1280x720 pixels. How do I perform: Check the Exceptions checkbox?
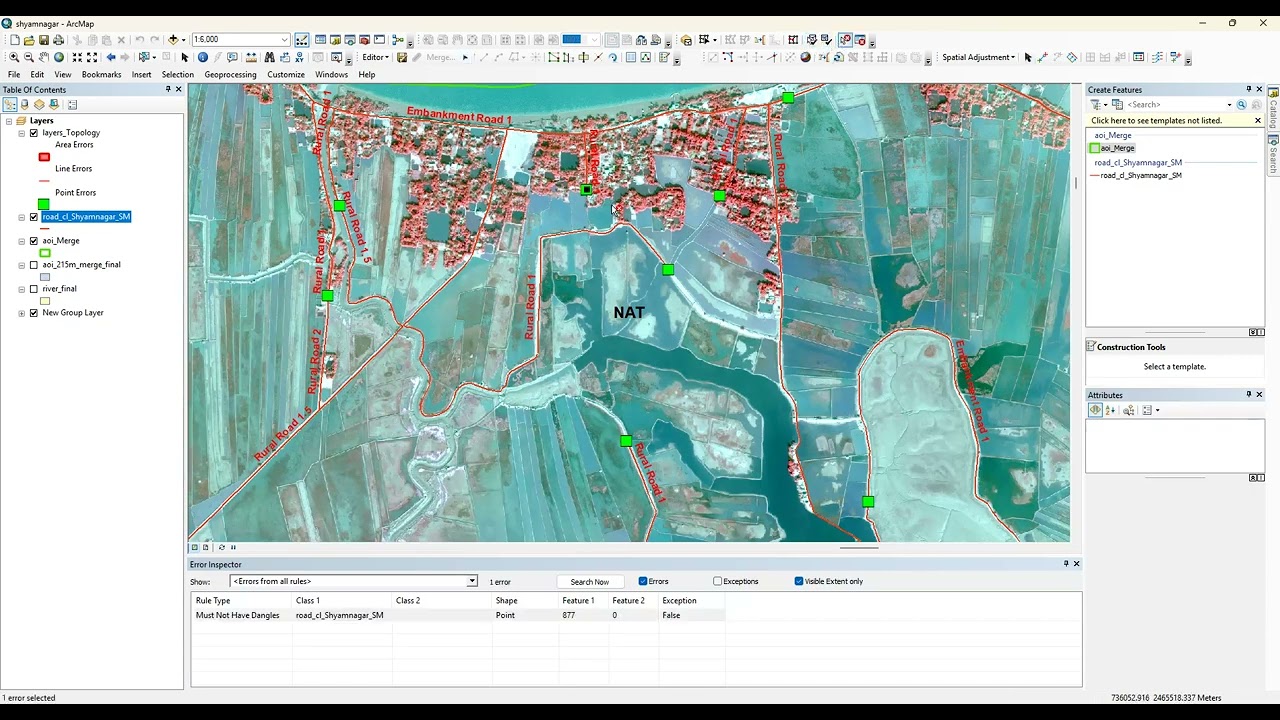[717, 581]
